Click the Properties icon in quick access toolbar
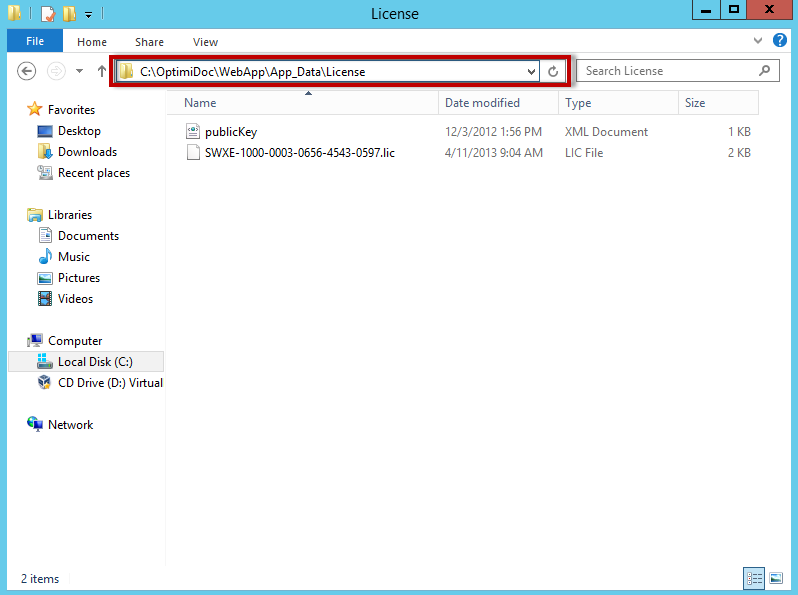This screenshot has width=798, height=595. pyautogui.click(x=47, y=14)
